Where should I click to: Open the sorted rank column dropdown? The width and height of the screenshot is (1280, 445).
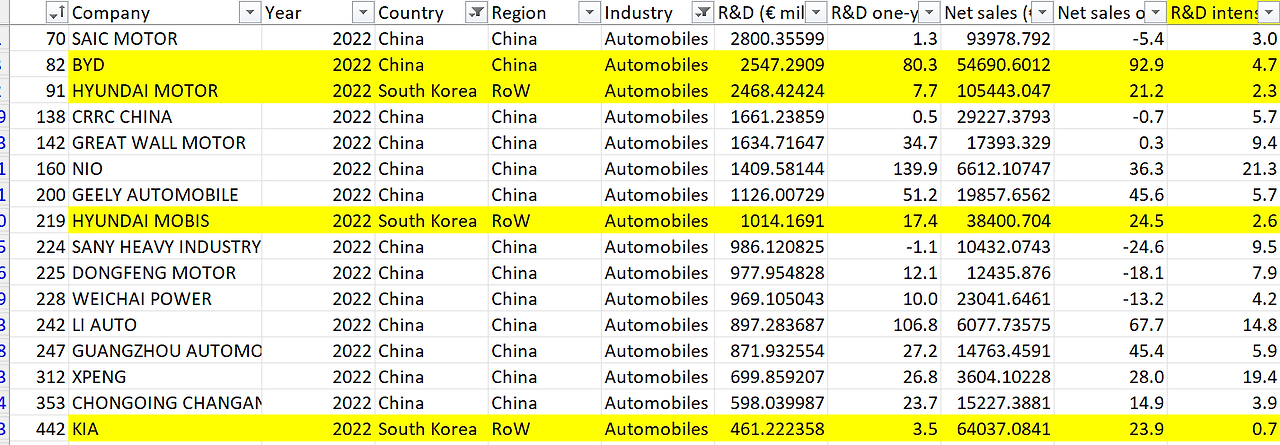(x=57, y=13)
